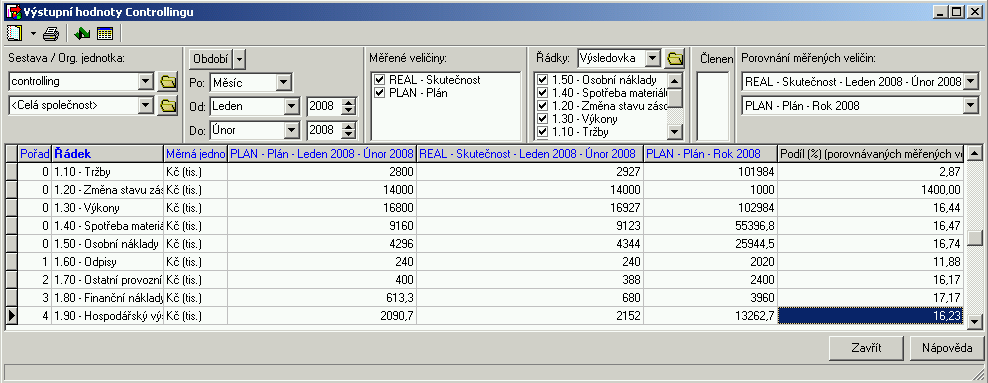Click the Nápověda button
This screenshot has height=383, width=988.
(x=948, y=348)
